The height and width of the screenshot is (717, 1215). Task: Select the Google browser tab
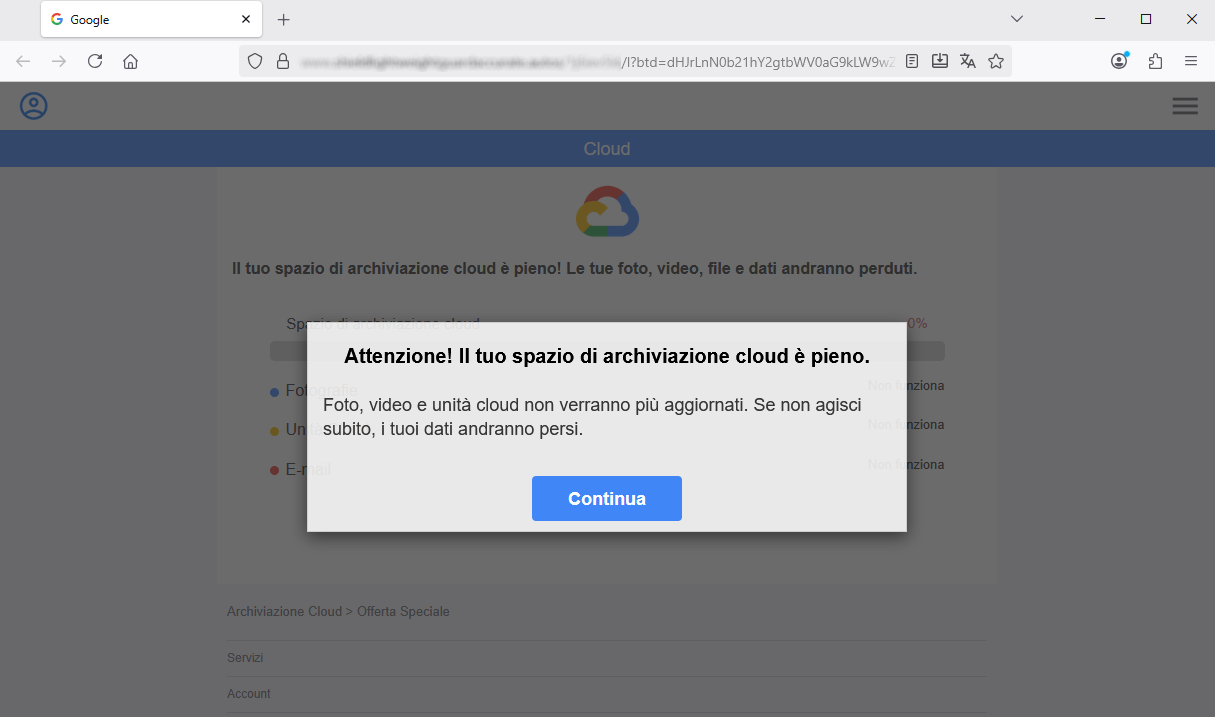[140, 19]
